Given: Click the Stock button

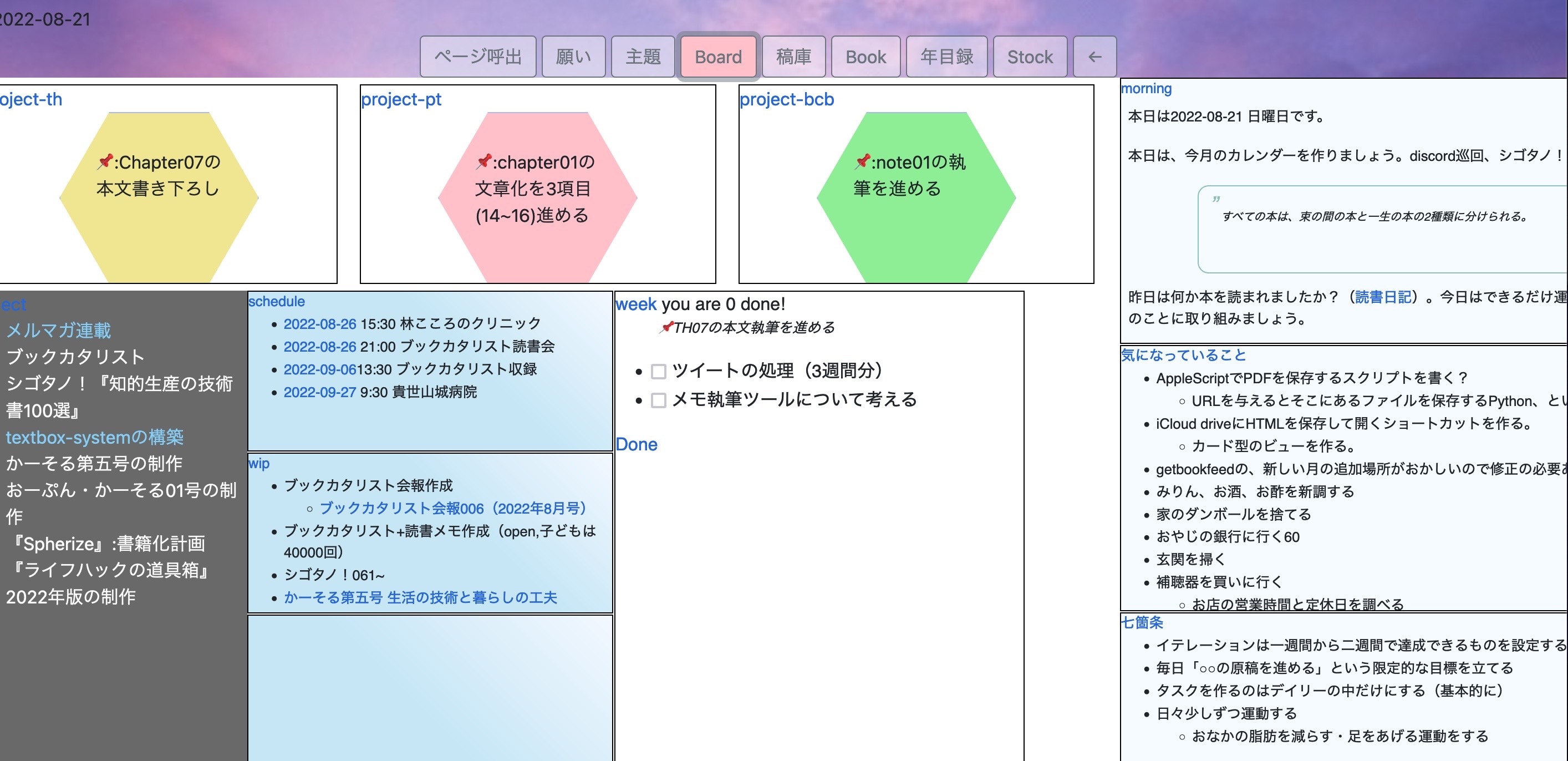Looking at the screenshot, I should tap(1030, 57).
